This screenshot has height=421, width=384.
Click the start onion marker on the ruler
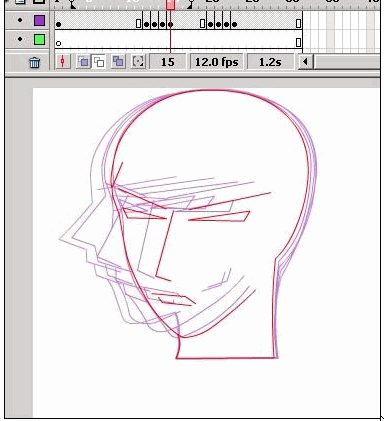coord(72,4)
